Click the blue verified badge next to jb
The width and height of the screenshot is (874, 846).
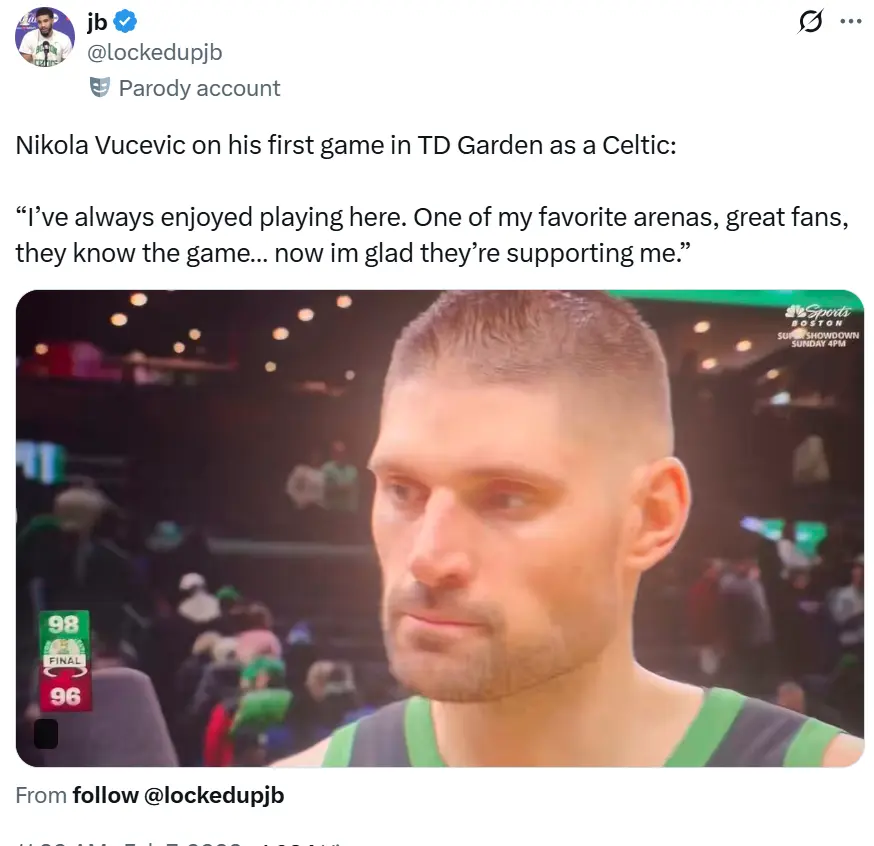[x=125, y=22]
